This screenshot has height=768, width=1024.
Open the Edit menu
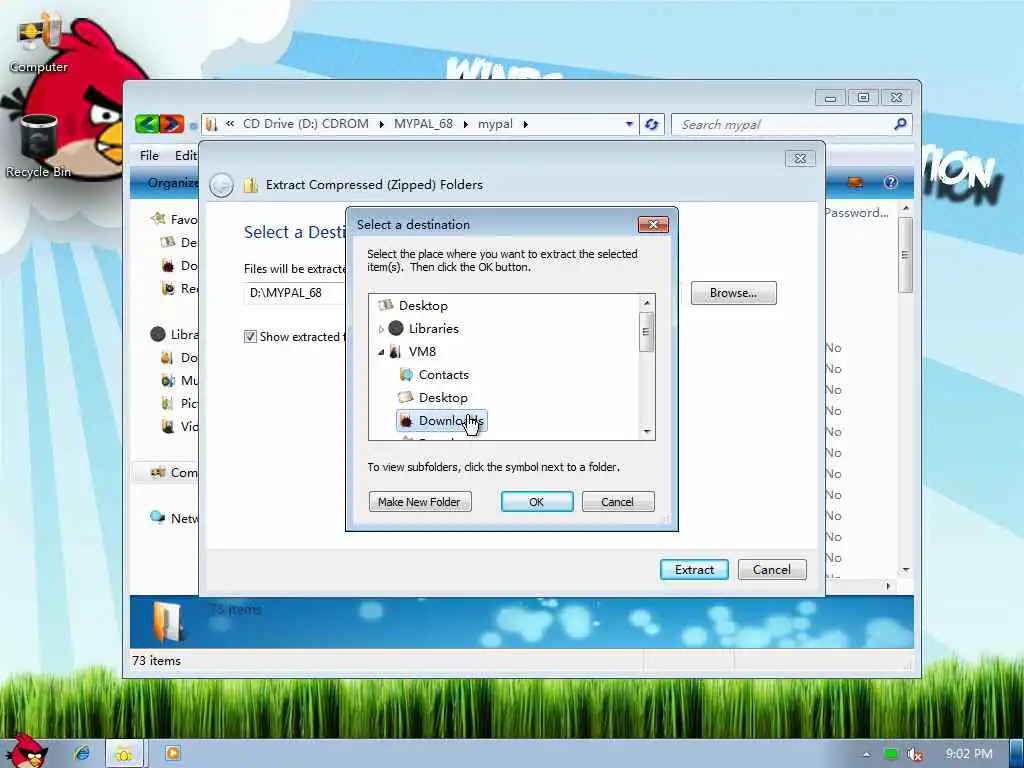click(185, 155)
